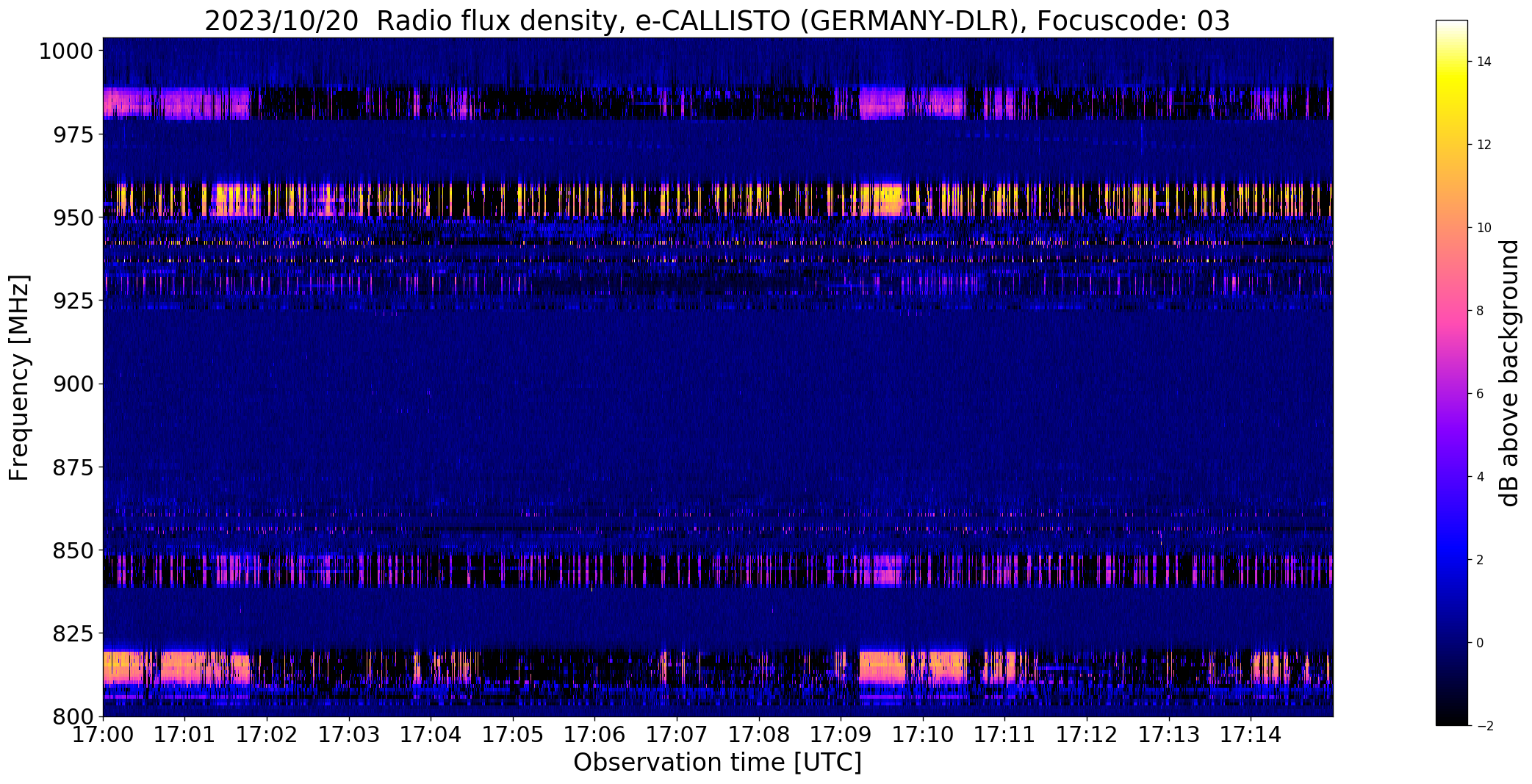Click the 975 MHz frequency tick label
Screen dimensions: 1532x784
point(73,134)
